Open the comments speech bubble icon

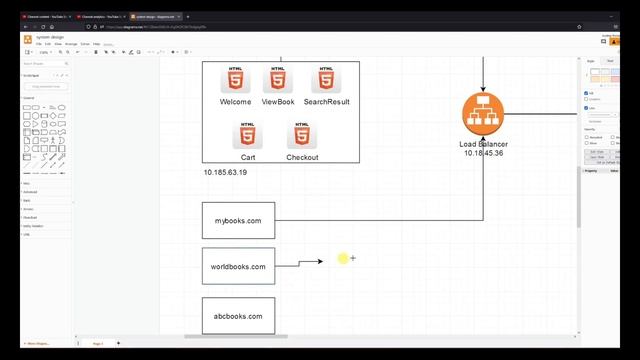(604, 42)
